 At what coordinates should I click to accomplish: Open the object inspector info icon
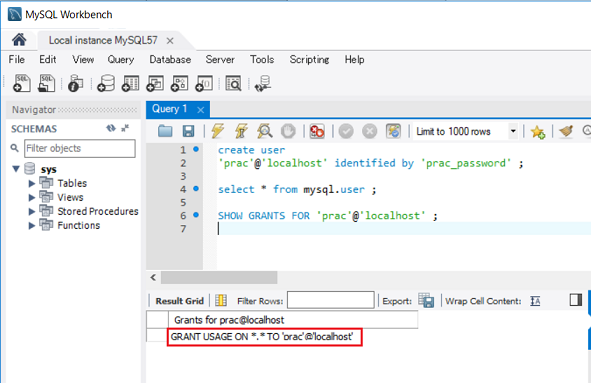point(75,83)
